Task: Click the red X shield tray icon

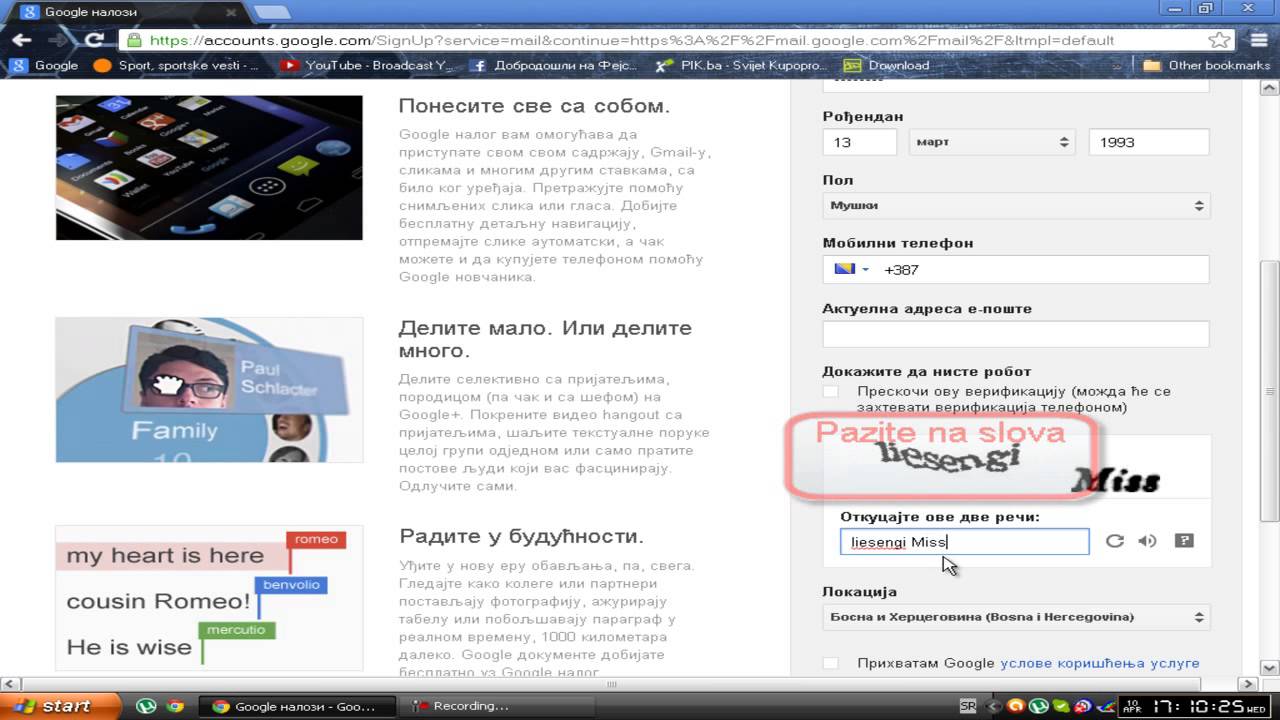Action: point(1081,706)
